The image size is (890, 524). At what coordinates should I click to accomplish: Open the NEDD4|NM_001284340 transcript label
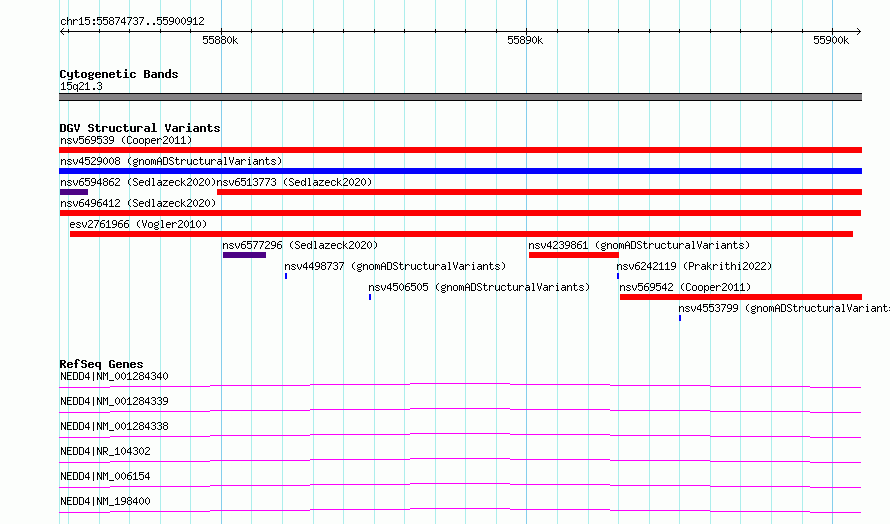(114, 376)
